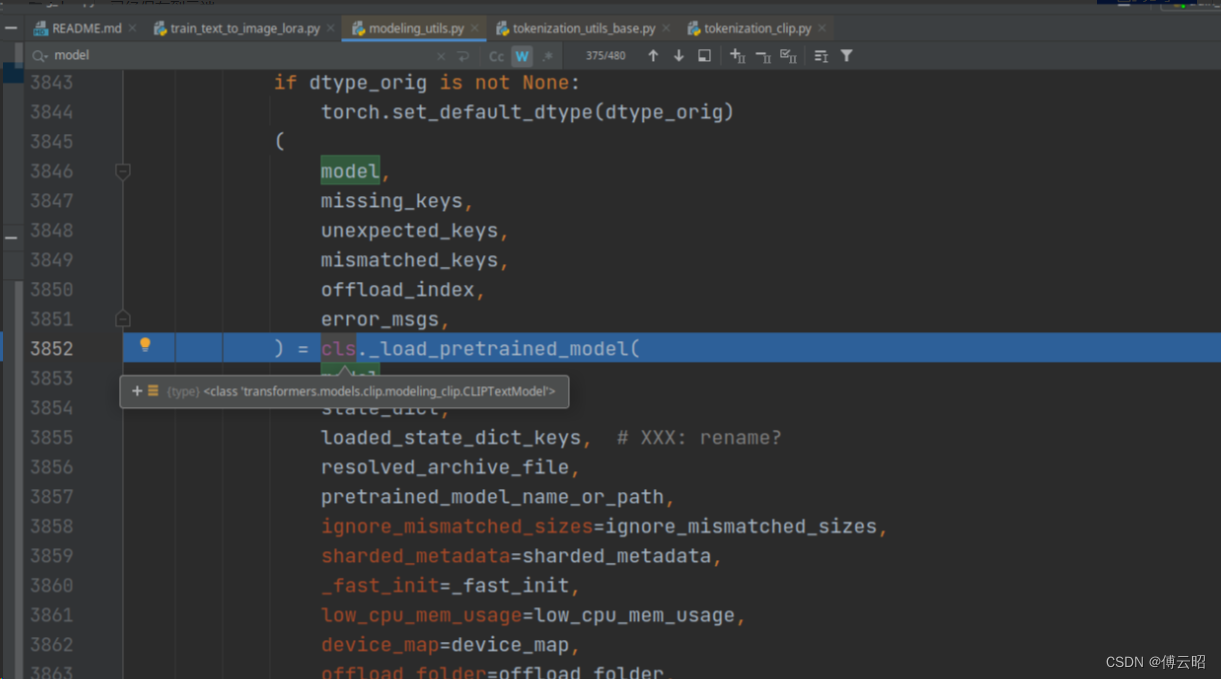Open the search options menu icon

(822, 56)
